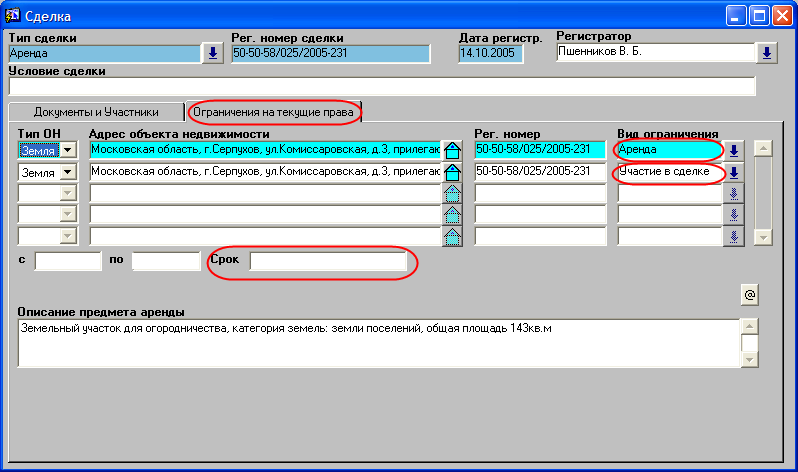Click third row empty Рег. номер cell
The width and height of the screenshot is (798, 472).
click(x=540, y=193)
